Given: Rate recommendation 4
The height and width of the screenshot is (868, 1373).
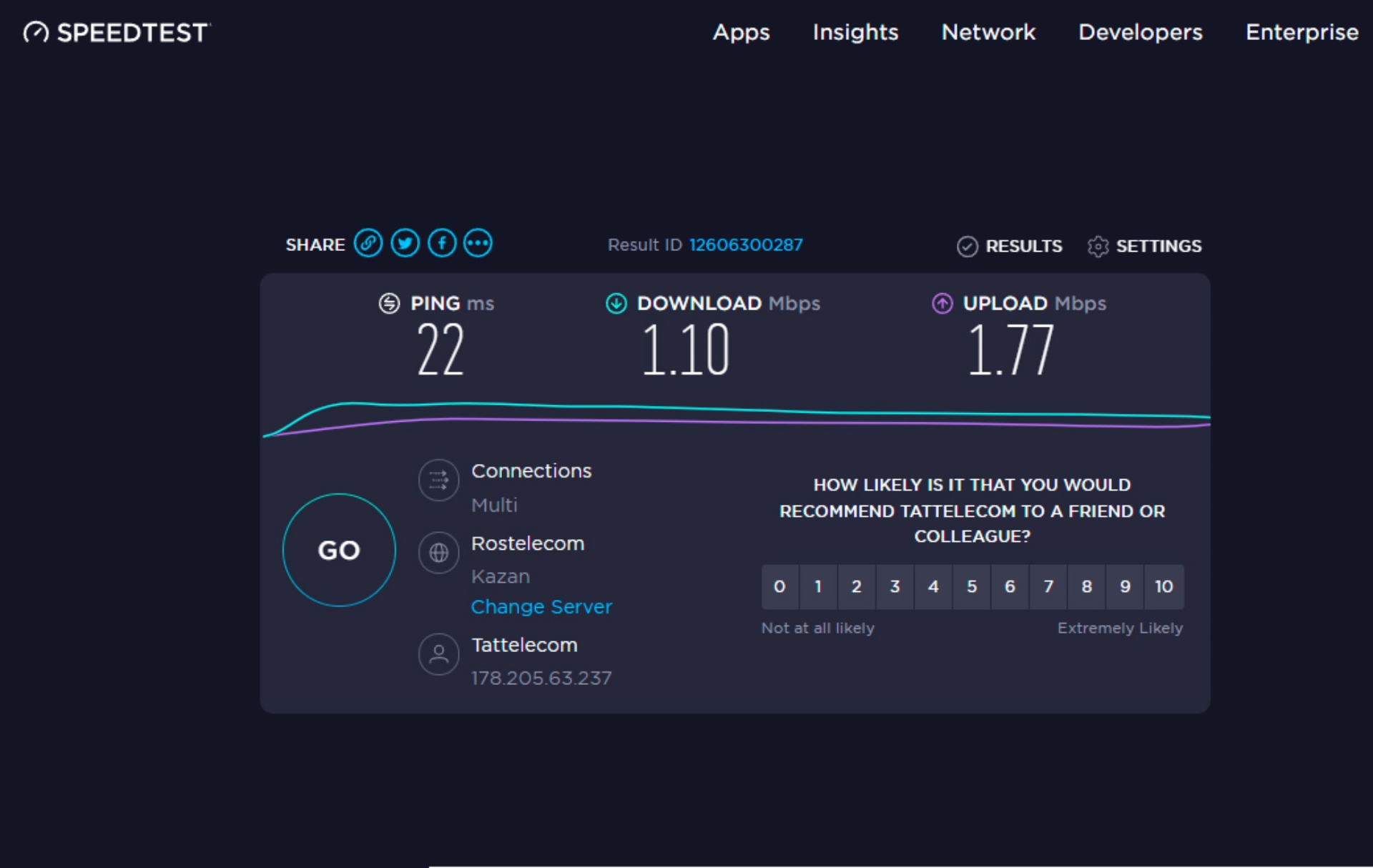Looking at the screenshot, I should pos(933,586).
